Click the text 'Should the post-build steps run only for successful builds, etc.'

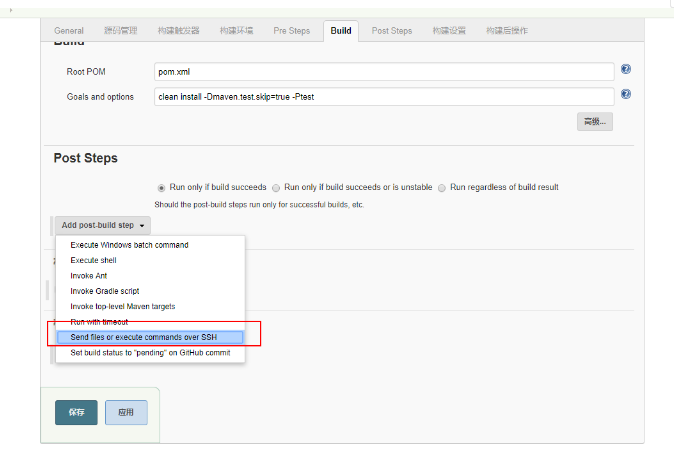[x=259, y=205]
